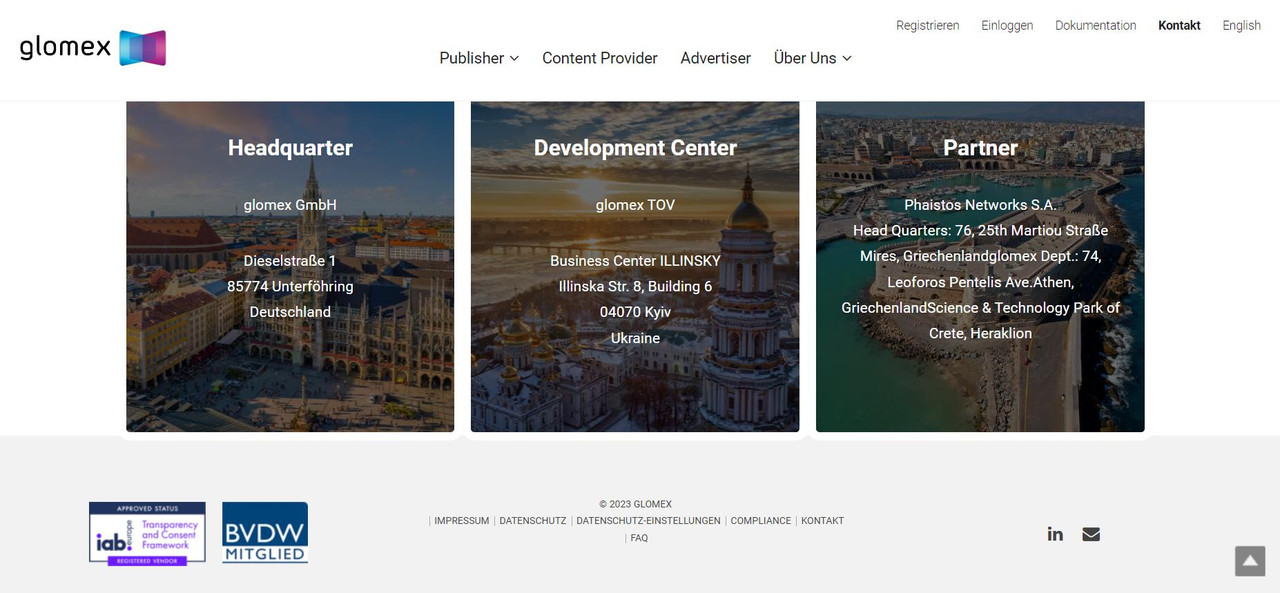The width and height of the screenshot is (1280, 593).
Task: Open Datenschutz footer link
Action: pos(533,521)
